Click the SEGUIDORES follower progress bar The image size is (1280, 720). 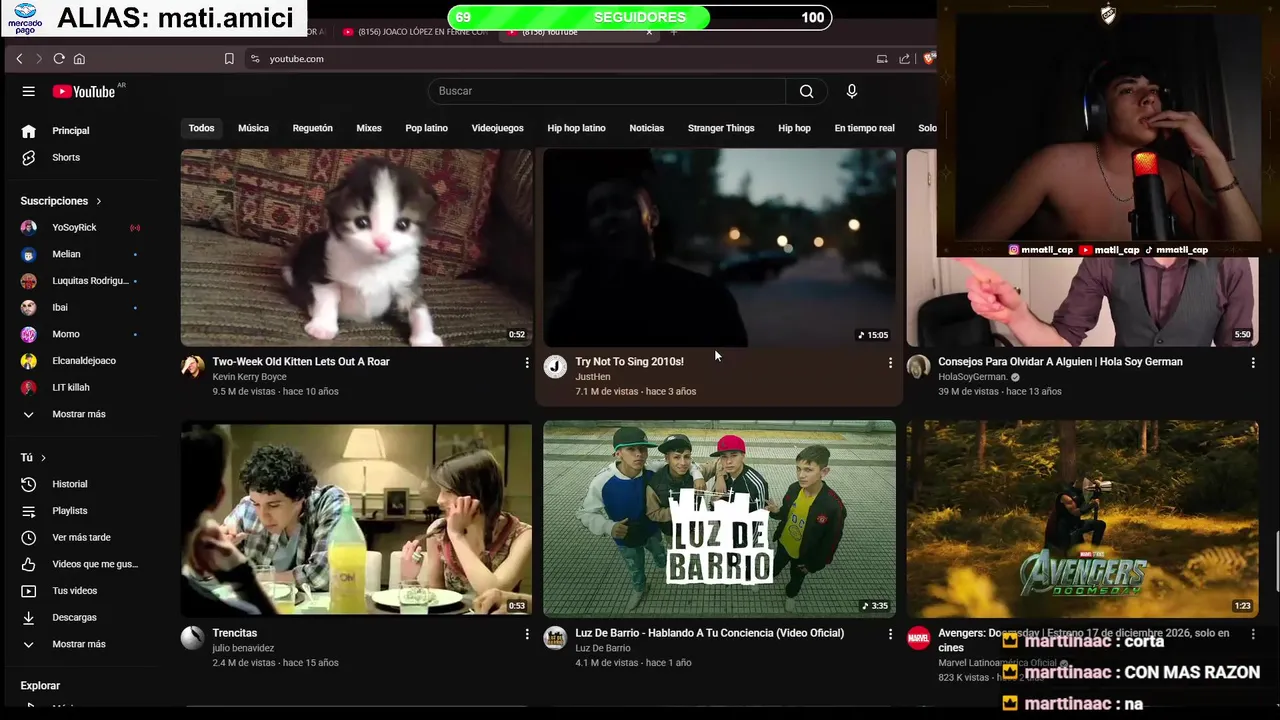(x=640, y=17)
